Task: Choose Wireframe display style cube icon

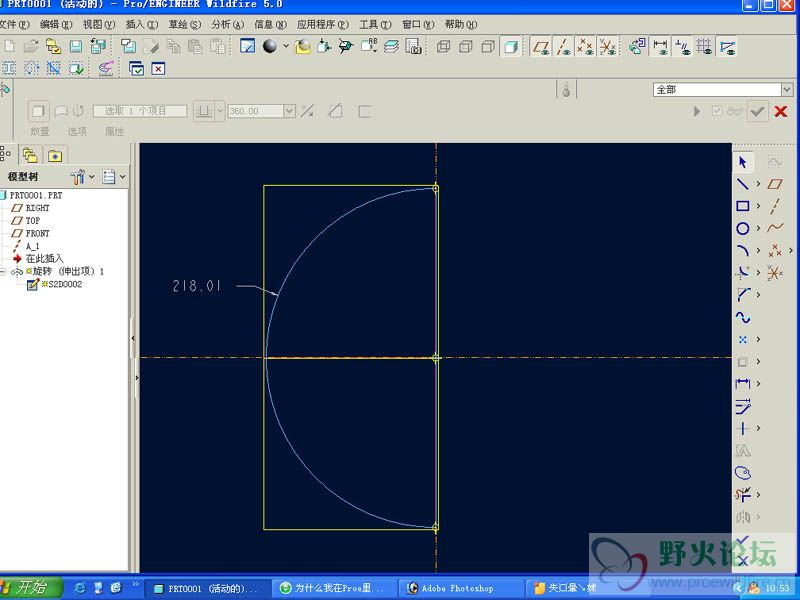Action: pos(443,47)
